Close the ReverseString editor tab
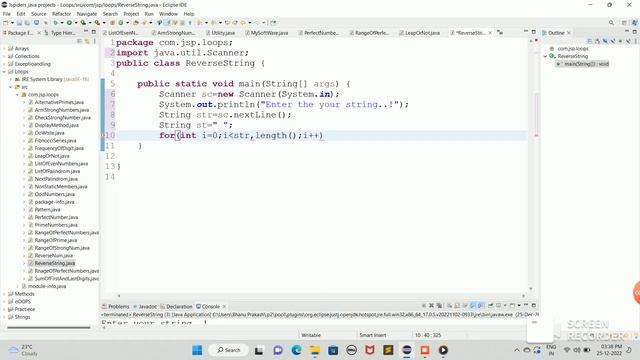 (490, 33)
